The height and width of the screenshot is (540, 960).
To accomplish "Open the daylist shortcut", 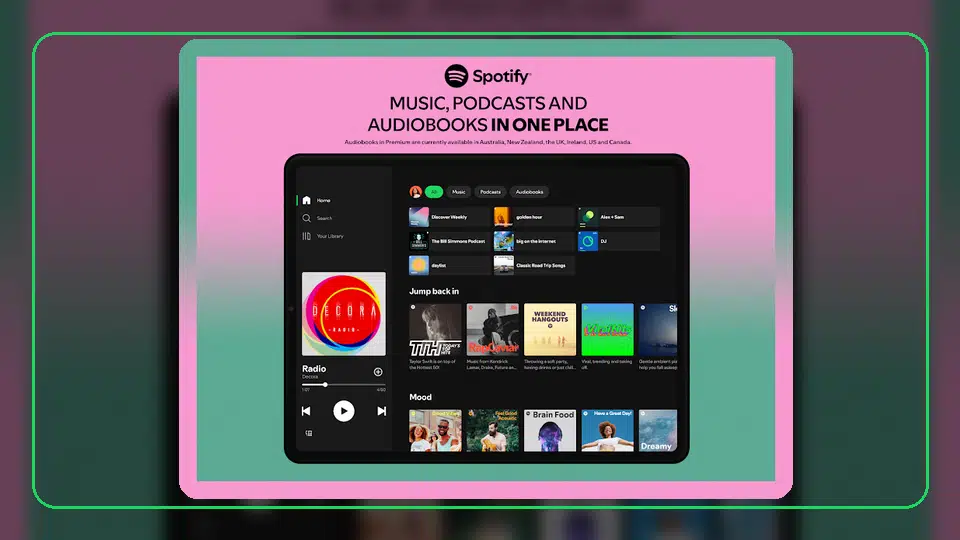I will pyautogui.click(x=450, y=265).
